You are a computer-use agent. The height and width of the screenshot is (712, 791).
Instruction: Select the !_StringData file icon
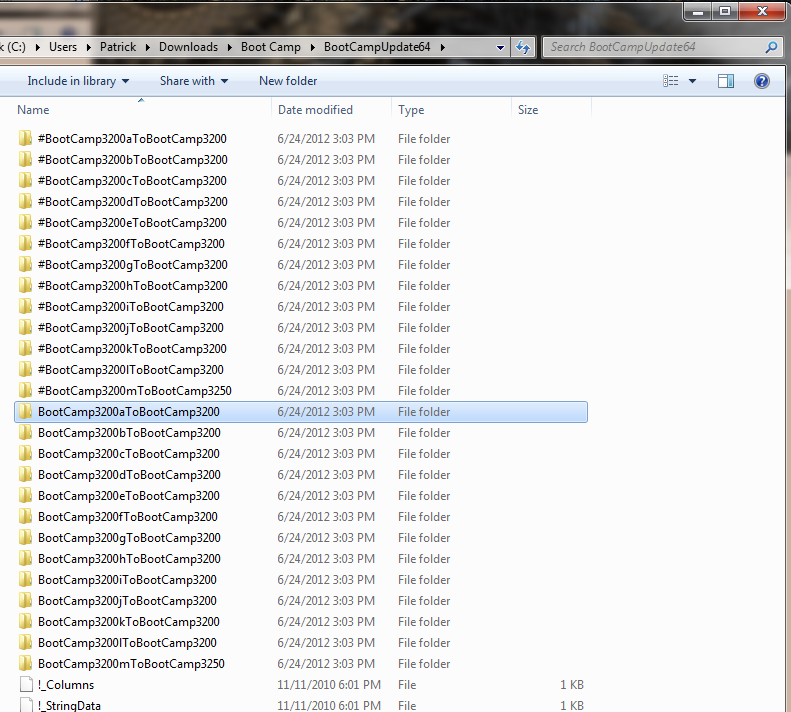[26, 705]
